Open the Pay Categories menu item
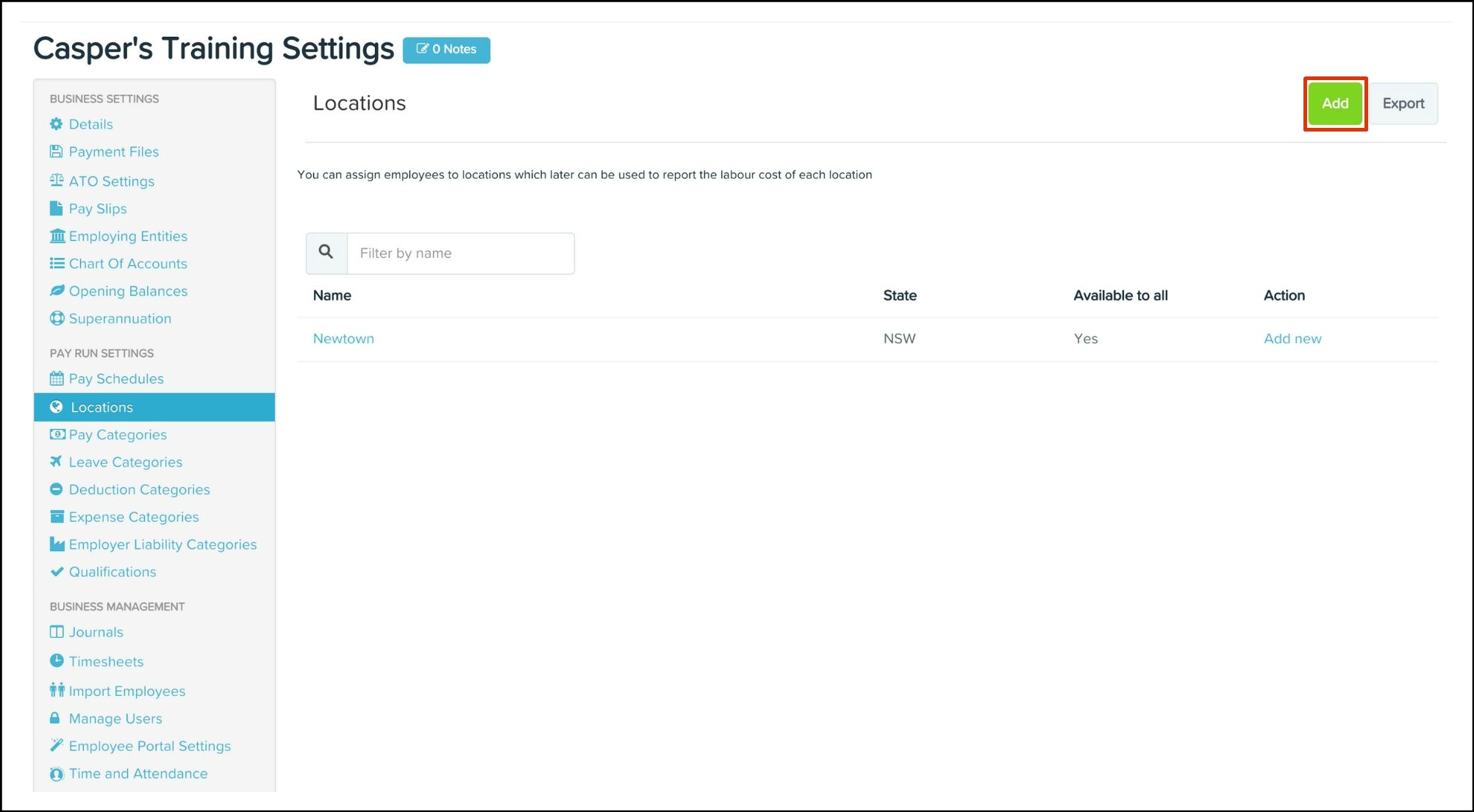 [118, 435]
